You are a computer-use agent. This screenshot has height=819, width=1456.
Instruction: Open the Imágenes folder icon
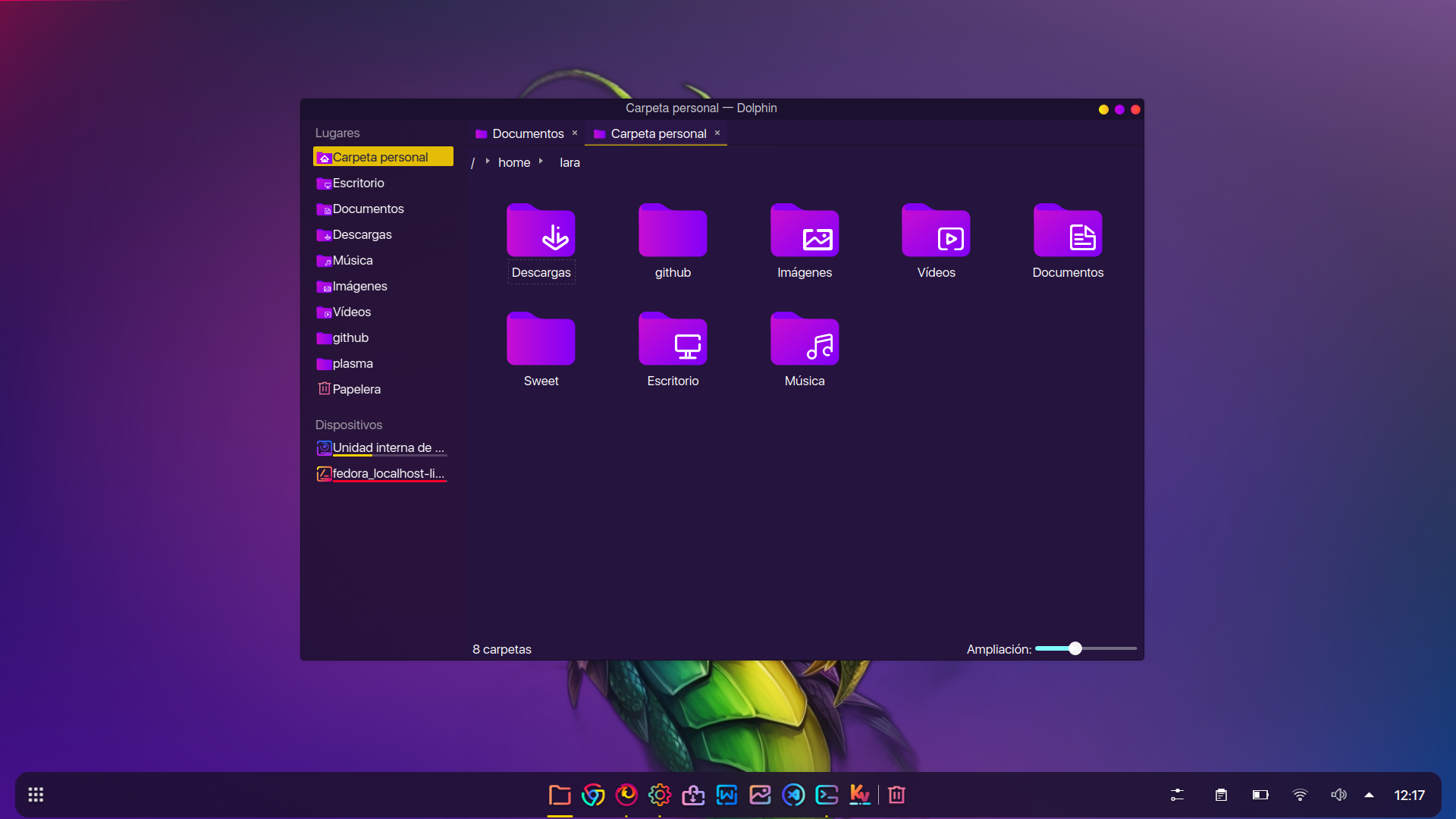pyautogui.click(x=805, y=231)
